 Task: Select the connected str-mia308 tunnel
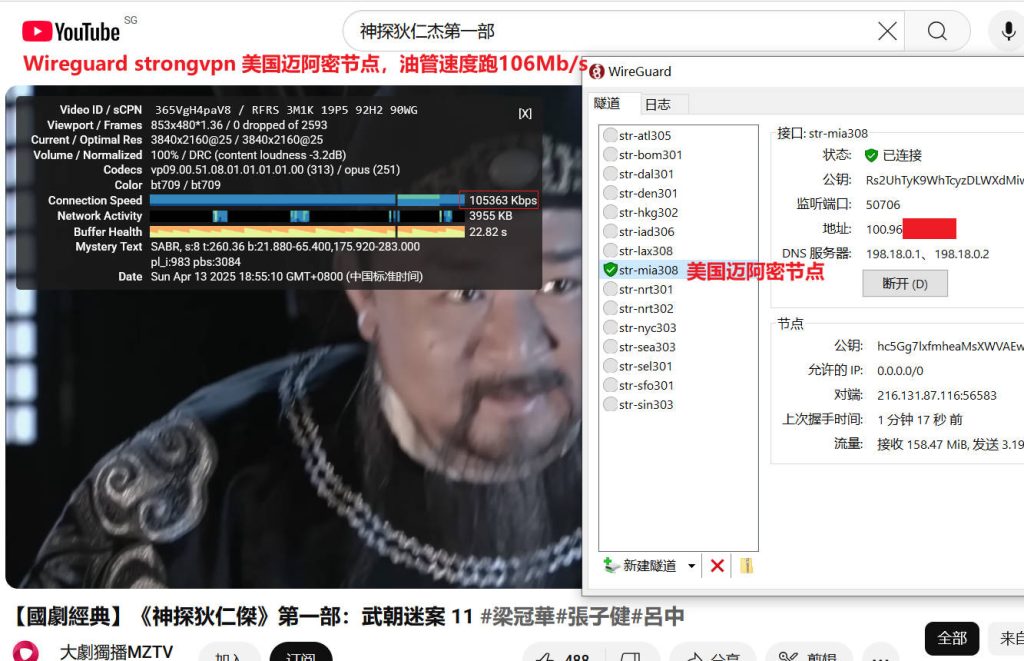pos(647,270)
